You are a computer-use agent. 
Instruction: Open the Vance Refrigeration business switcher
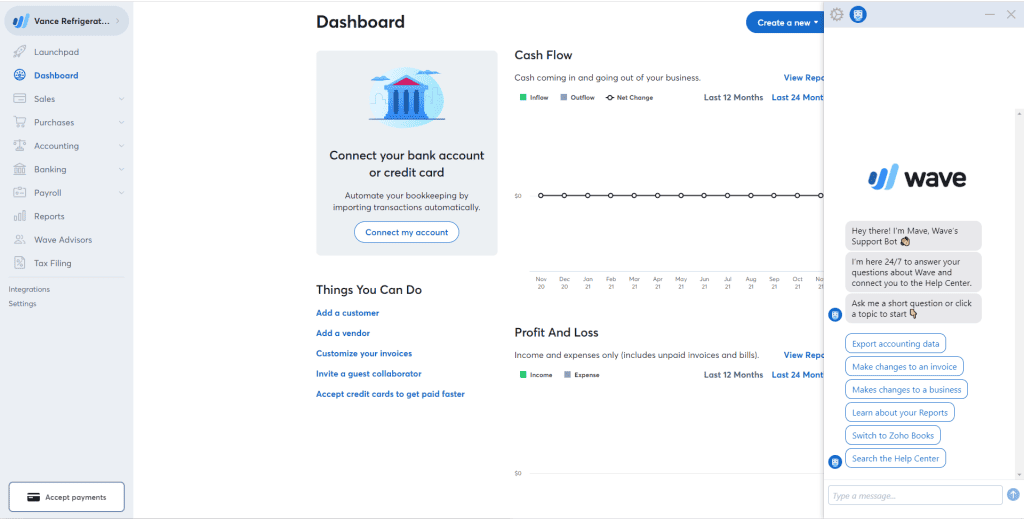[x=65, y=21]
